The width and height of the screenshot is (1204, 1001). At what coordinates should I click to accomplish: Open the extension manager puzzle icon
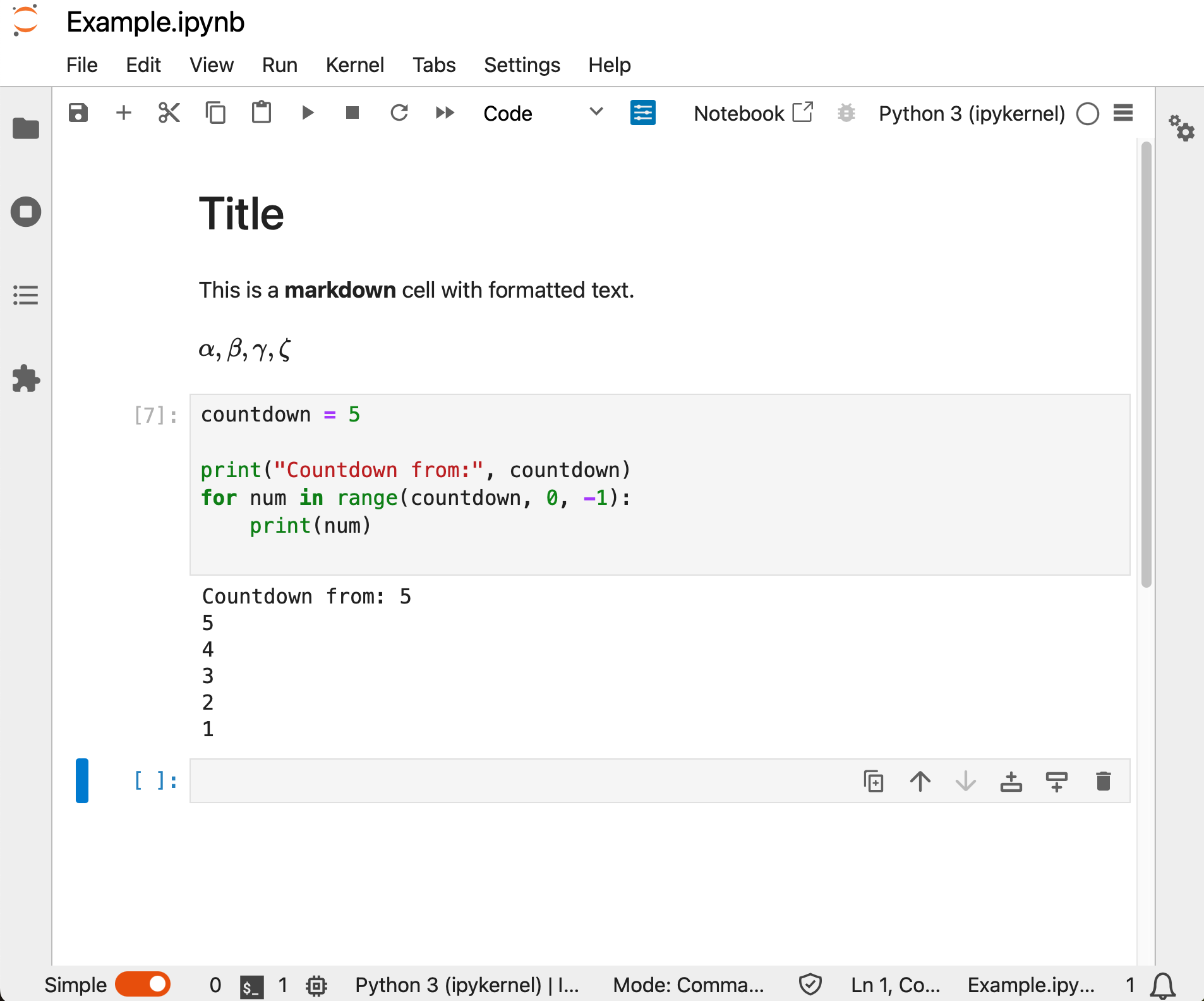[26, 379]
